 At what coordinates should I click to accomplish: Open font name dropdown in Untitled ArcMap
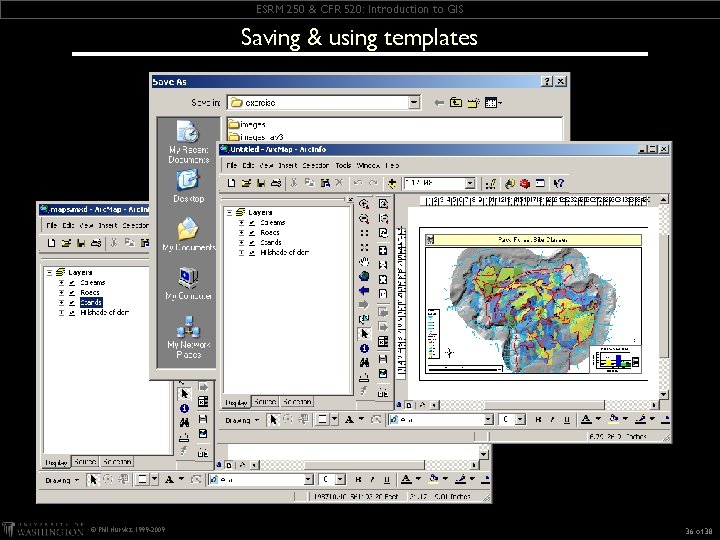[488, 419]
